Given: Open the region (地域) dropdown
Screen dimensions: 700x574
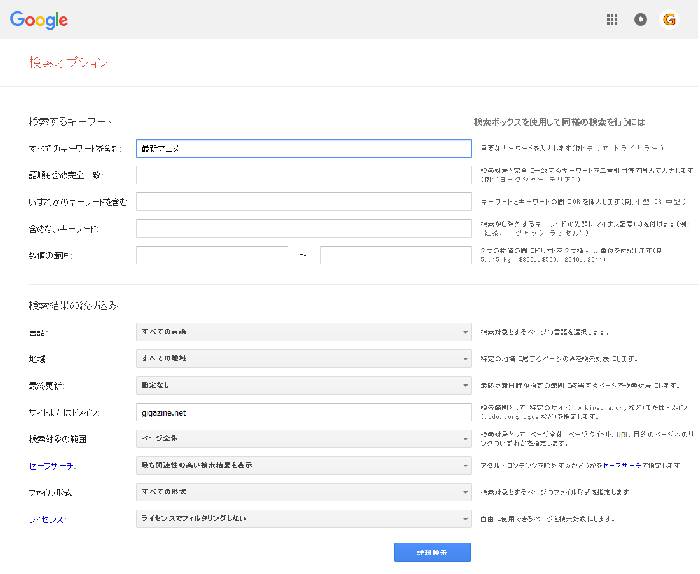Looking at the screenshot, I should [x=304, y=358].
